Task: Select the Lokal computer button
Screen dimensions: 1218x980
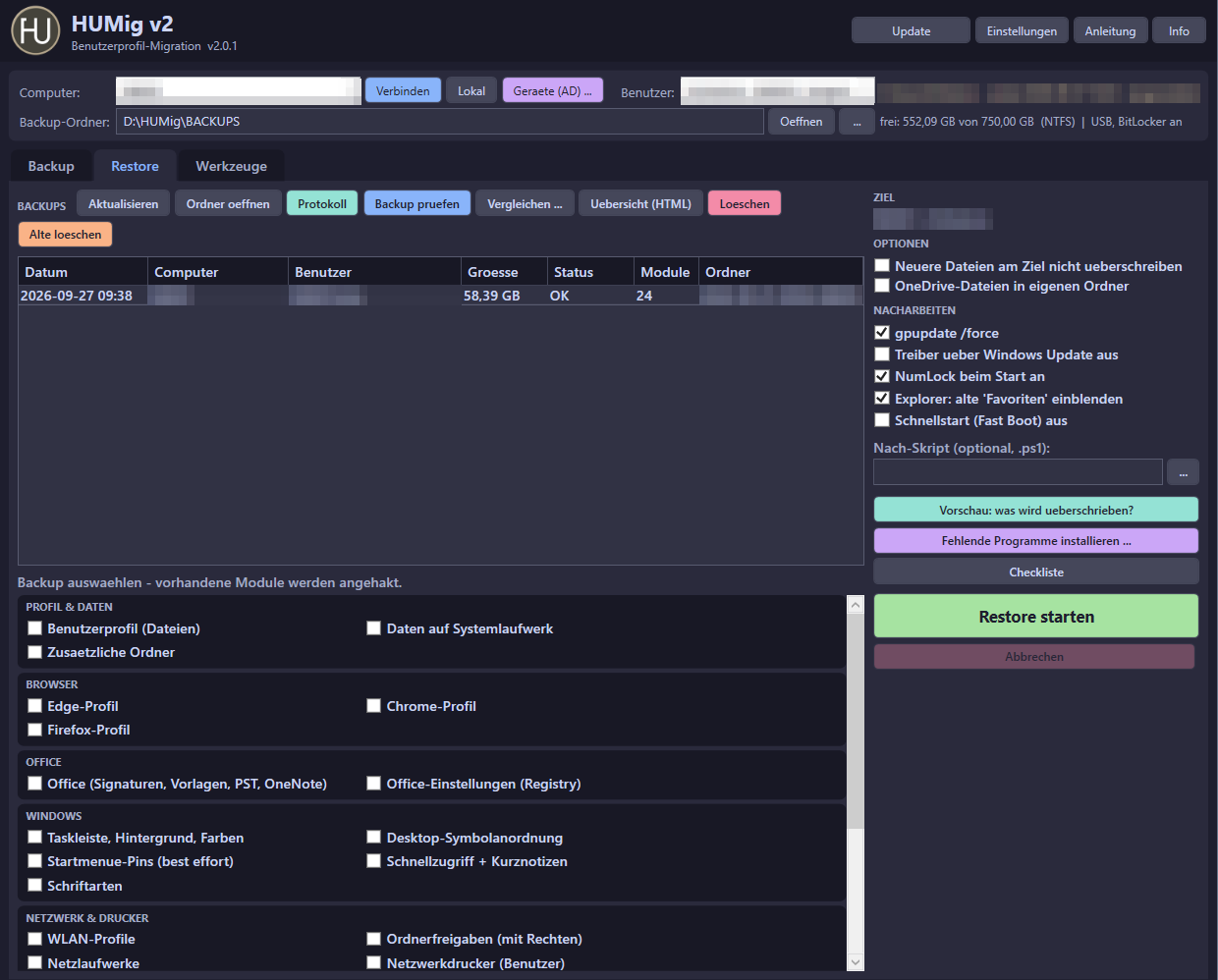Action: click(x=471, y=90)
